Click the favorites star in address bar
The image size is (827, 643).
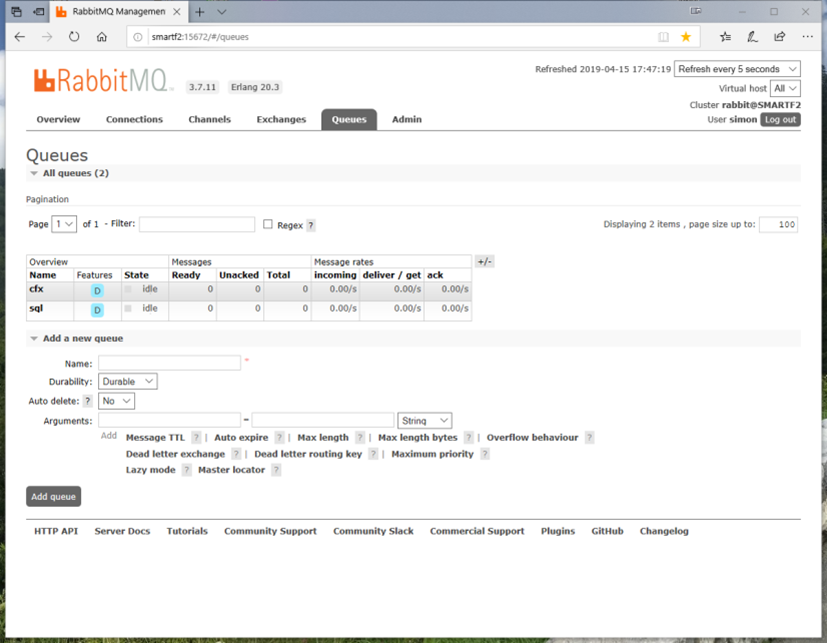686,37
